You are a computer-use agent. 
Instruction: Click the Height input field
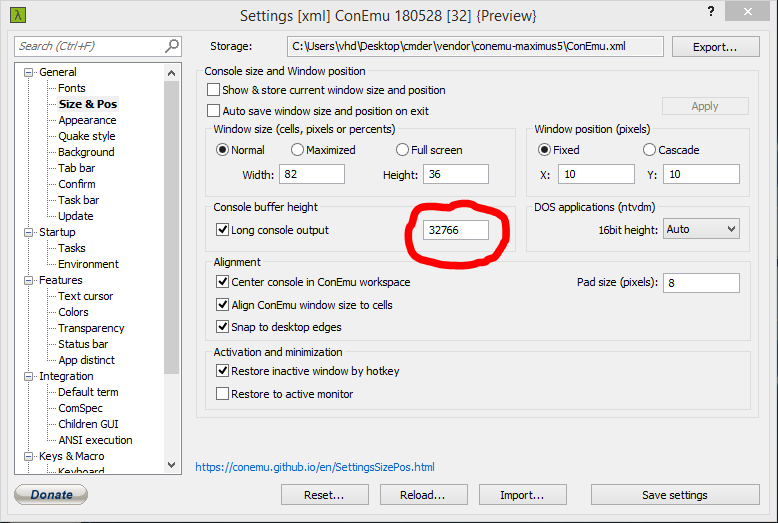click(455, 174)
